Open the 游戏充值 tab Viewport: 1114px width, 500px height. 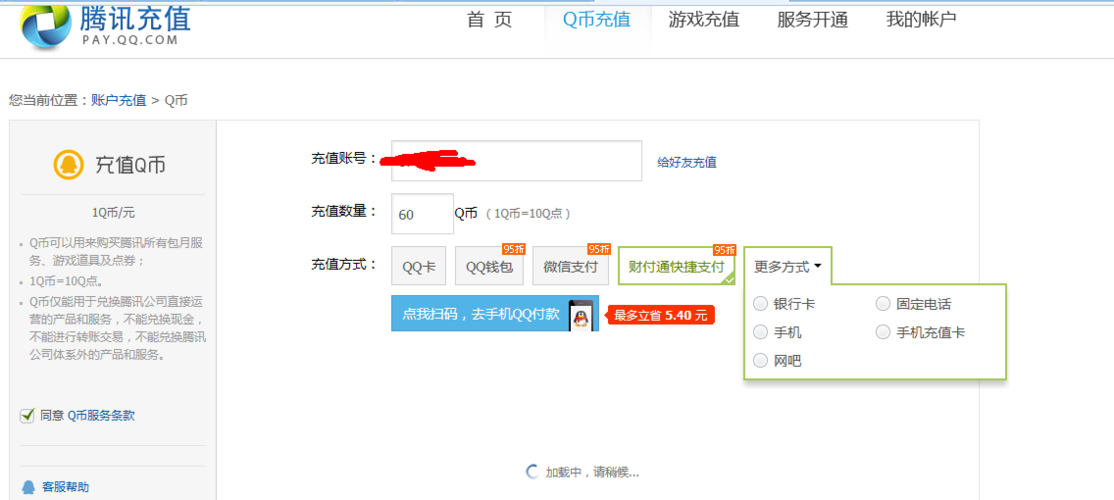[x=704, y=20]
